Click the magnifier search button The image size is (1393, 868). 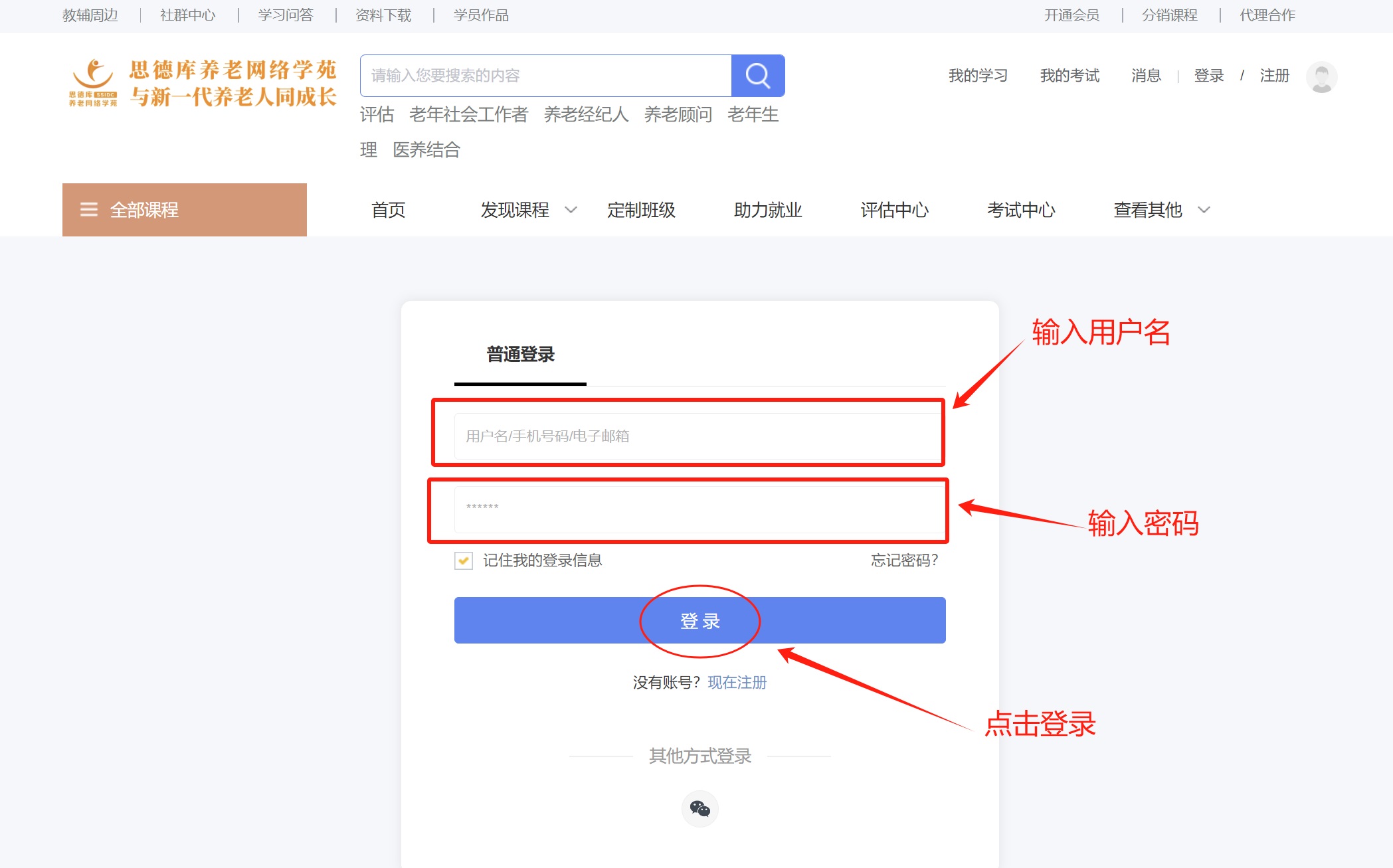pos(757,76)
